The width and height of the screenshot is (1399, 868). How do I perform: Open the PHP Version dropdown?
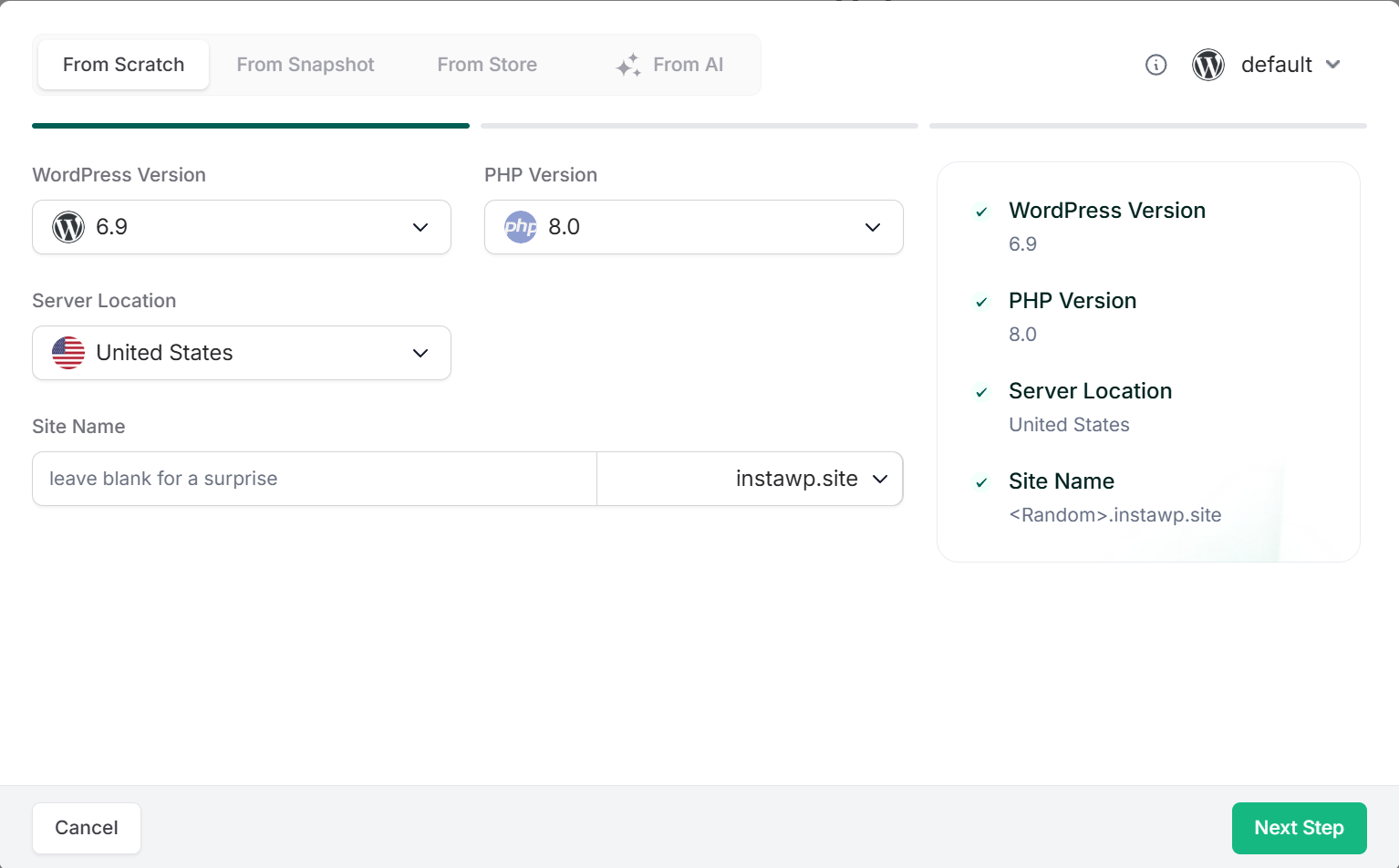pos(873,227)
